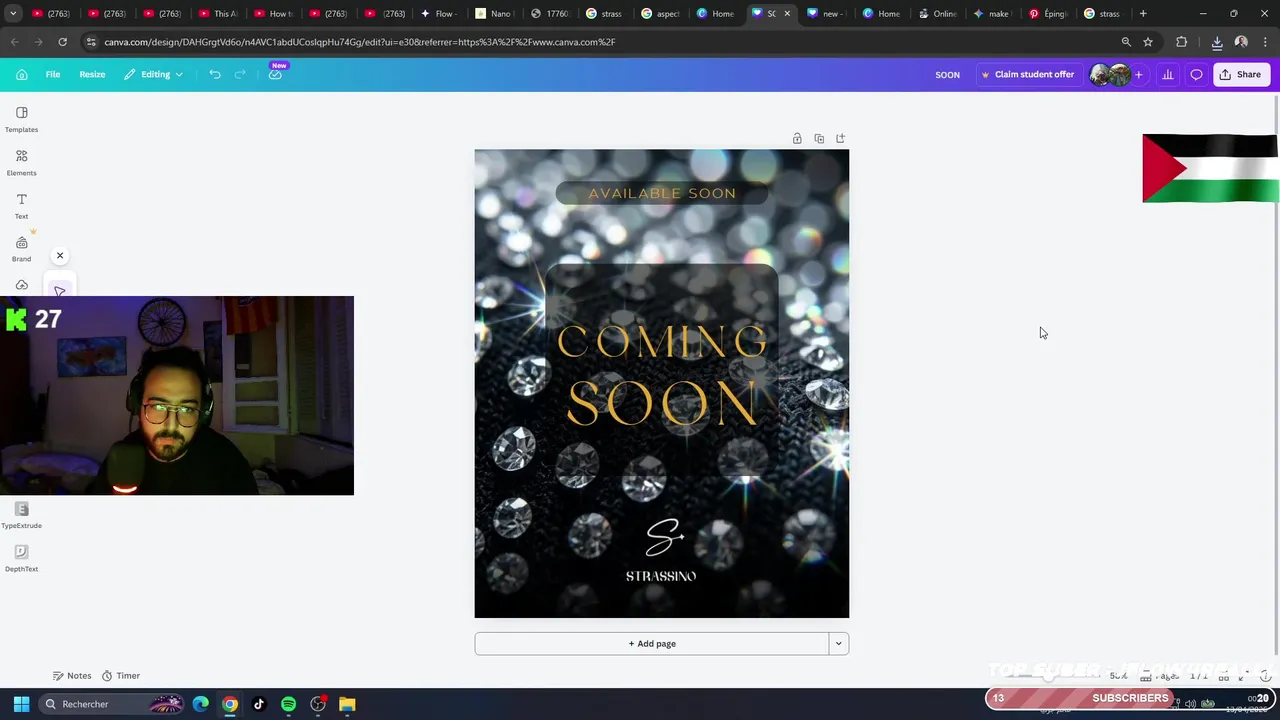1280x720 pixels.
Task: Reload the browser page
Action: [x=62, y=42]
